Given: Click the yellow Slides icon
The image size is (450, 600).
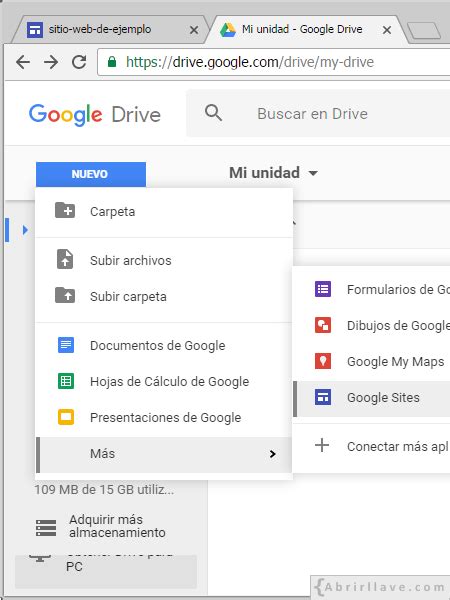Looking at the screenshot, I should [66, 417].
